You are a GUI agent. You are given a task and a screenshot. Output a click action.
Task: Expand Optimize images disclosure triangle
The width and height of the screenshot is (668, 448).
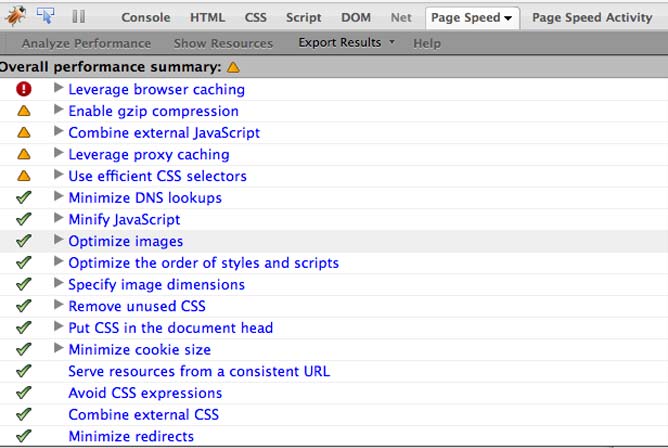58,240
